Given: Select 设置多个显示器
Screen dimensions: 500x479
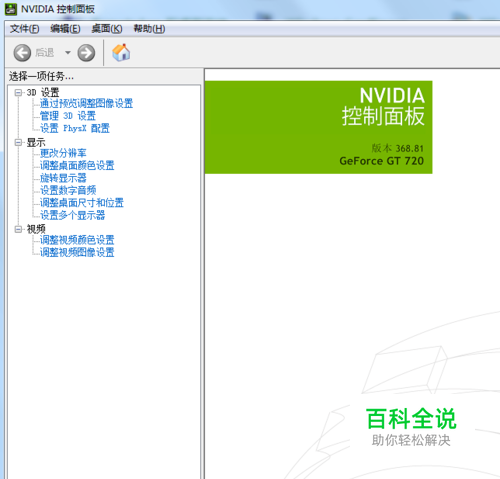Looking at the screenshot, I should [x=72, y=215].
